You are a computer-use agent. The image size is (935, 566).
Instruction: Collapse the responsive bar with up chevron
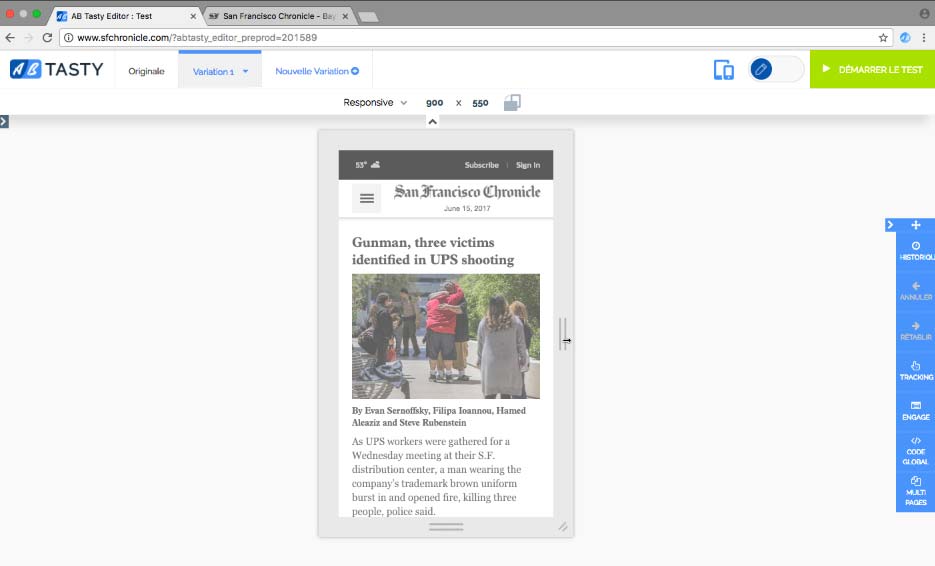[432, 122]
